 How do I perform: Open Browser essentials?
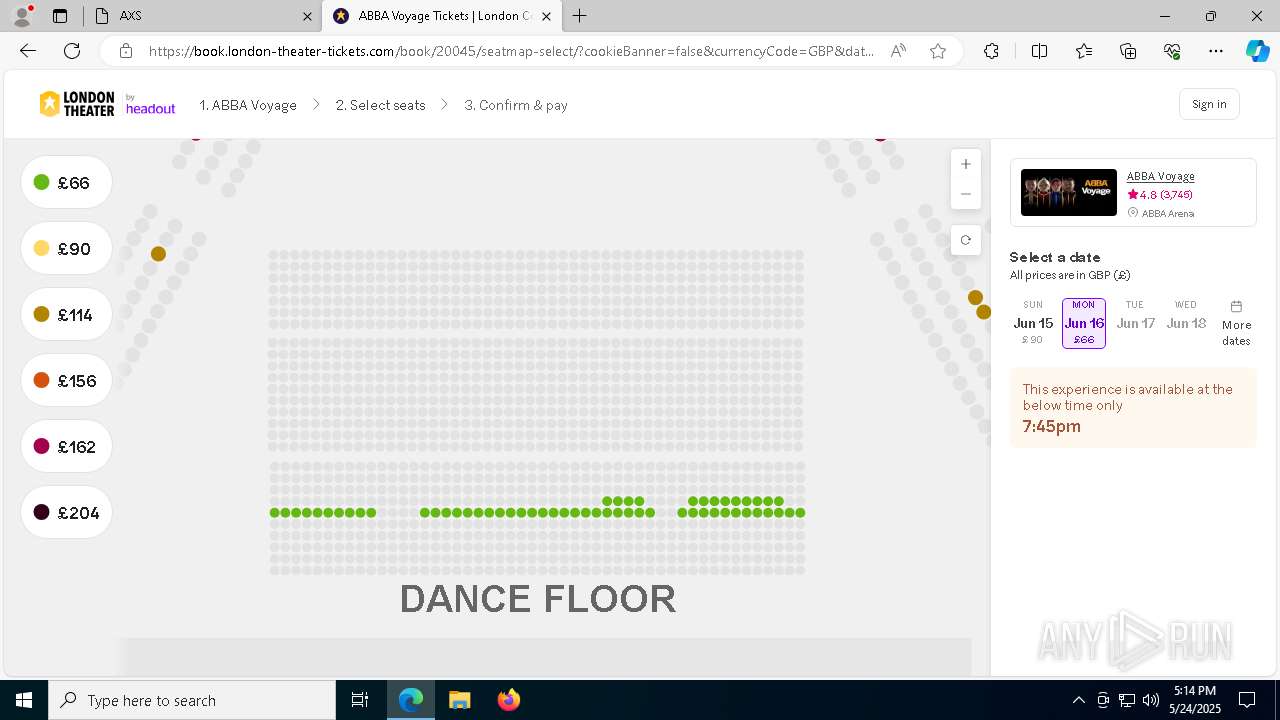[x=1172, y=51]
